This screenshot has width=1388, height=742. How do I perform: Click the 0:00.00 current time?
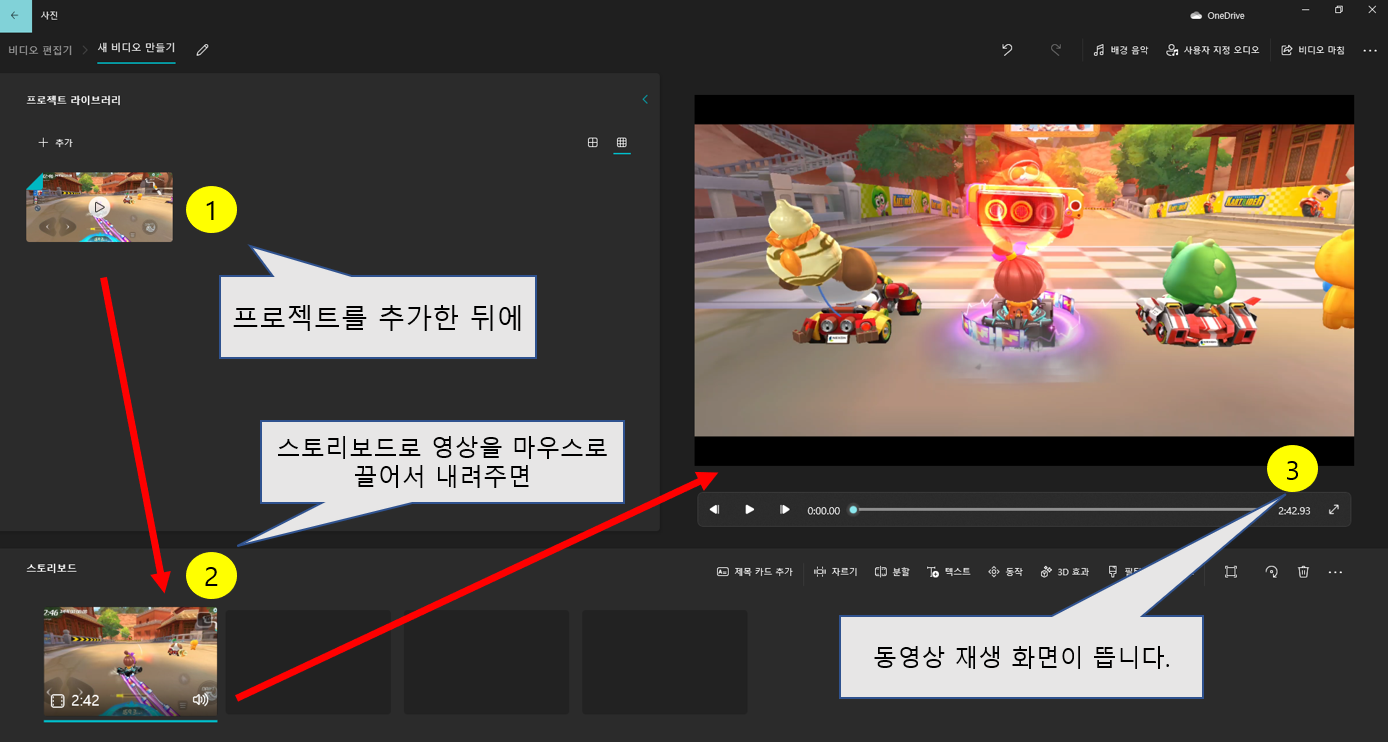(x=824, y=511)
